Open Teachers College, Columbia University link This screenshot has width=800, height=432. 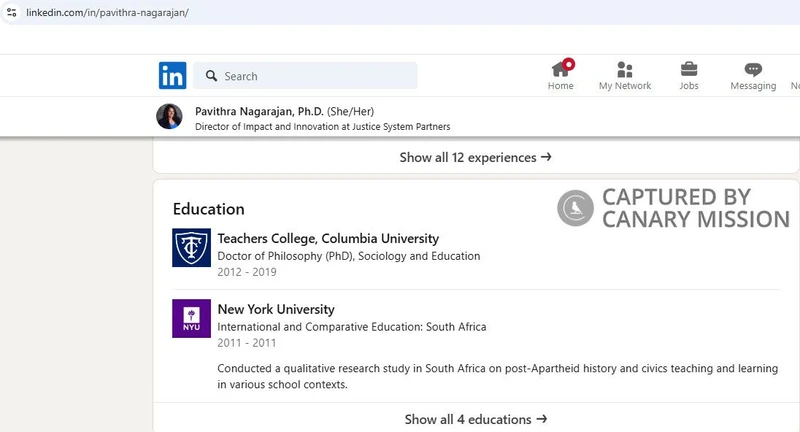pos(328,239)
